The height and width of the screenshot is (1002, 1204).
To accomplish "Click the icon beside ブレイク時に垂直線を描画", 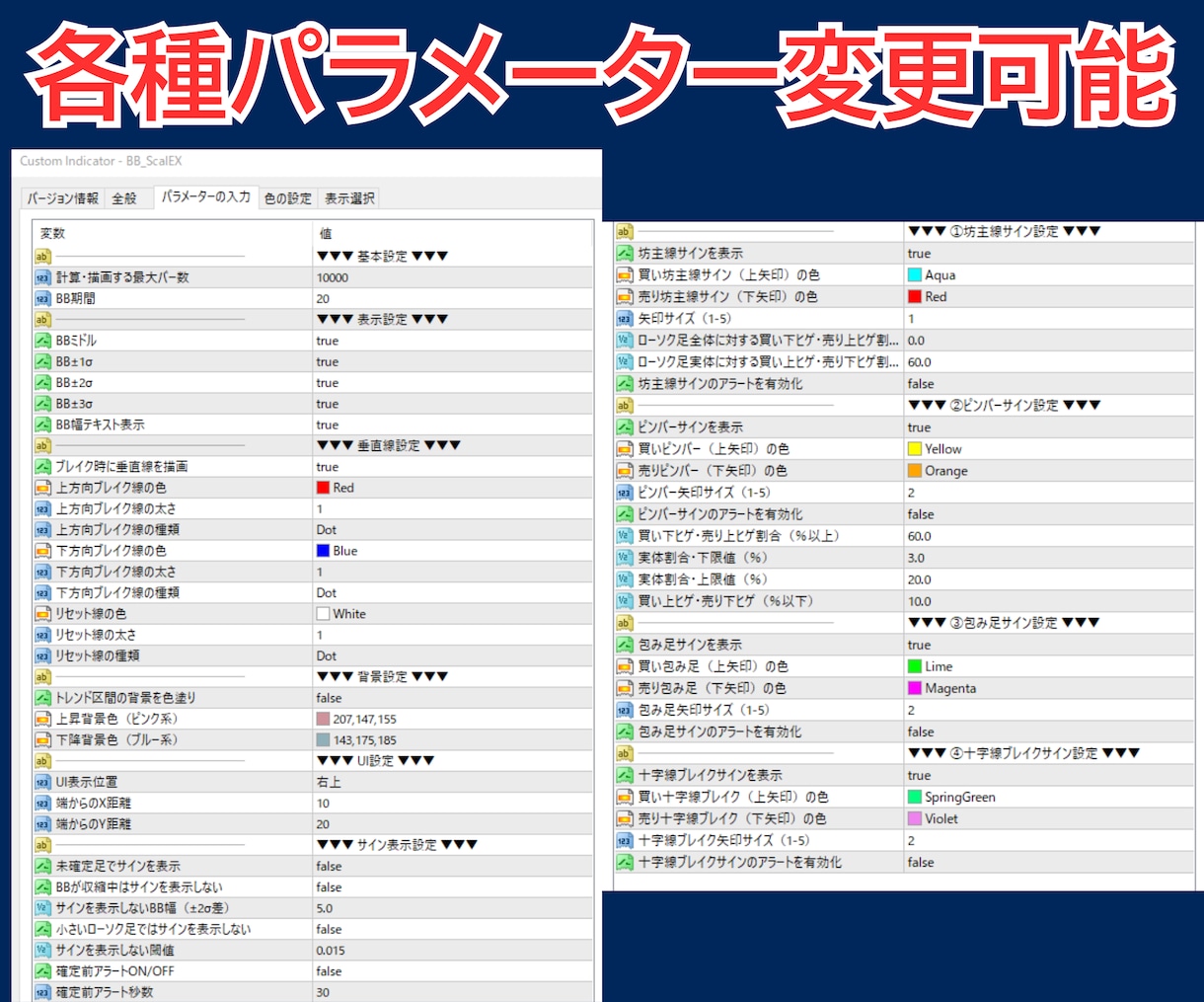I will pyautogui.click(x=42, y=467).
